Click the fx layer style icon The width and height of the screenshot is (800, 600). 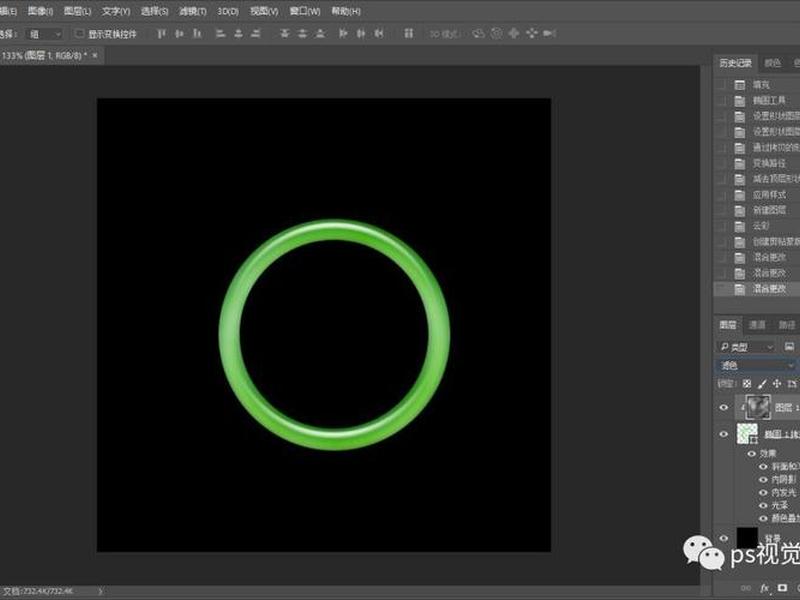point(764,588)
